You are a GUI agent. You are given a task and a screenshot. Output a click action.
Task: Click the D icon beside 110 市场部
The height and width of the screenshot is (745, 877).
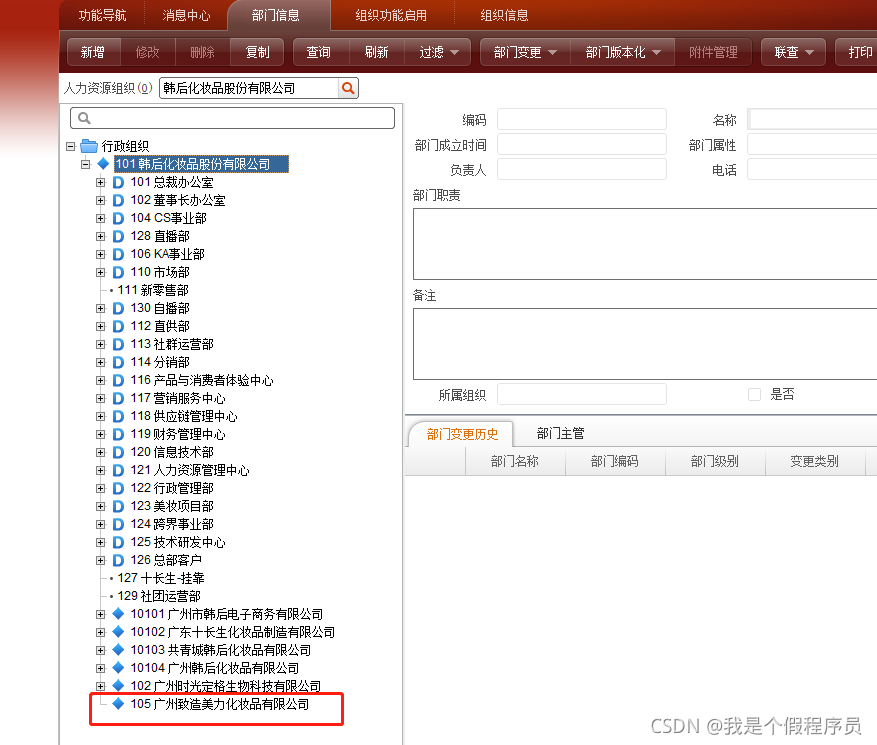(118, 272)
